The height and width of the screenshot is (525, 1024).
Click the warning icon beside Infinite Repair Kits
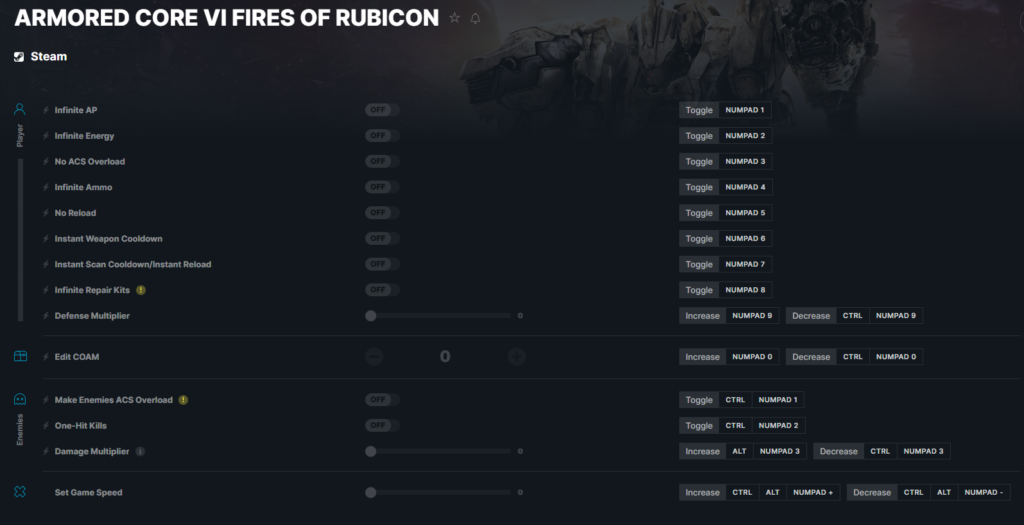[x=141, y=290]
